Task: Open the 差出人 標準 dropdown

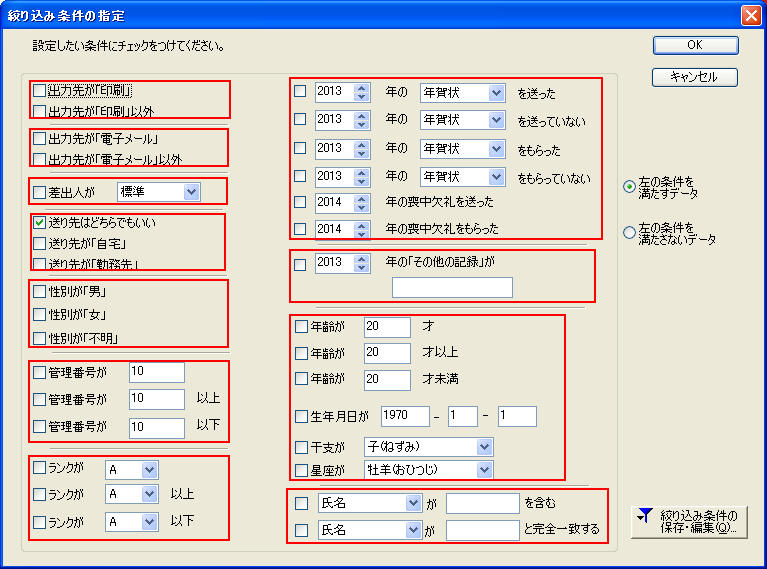Action: tap(191, 191)
